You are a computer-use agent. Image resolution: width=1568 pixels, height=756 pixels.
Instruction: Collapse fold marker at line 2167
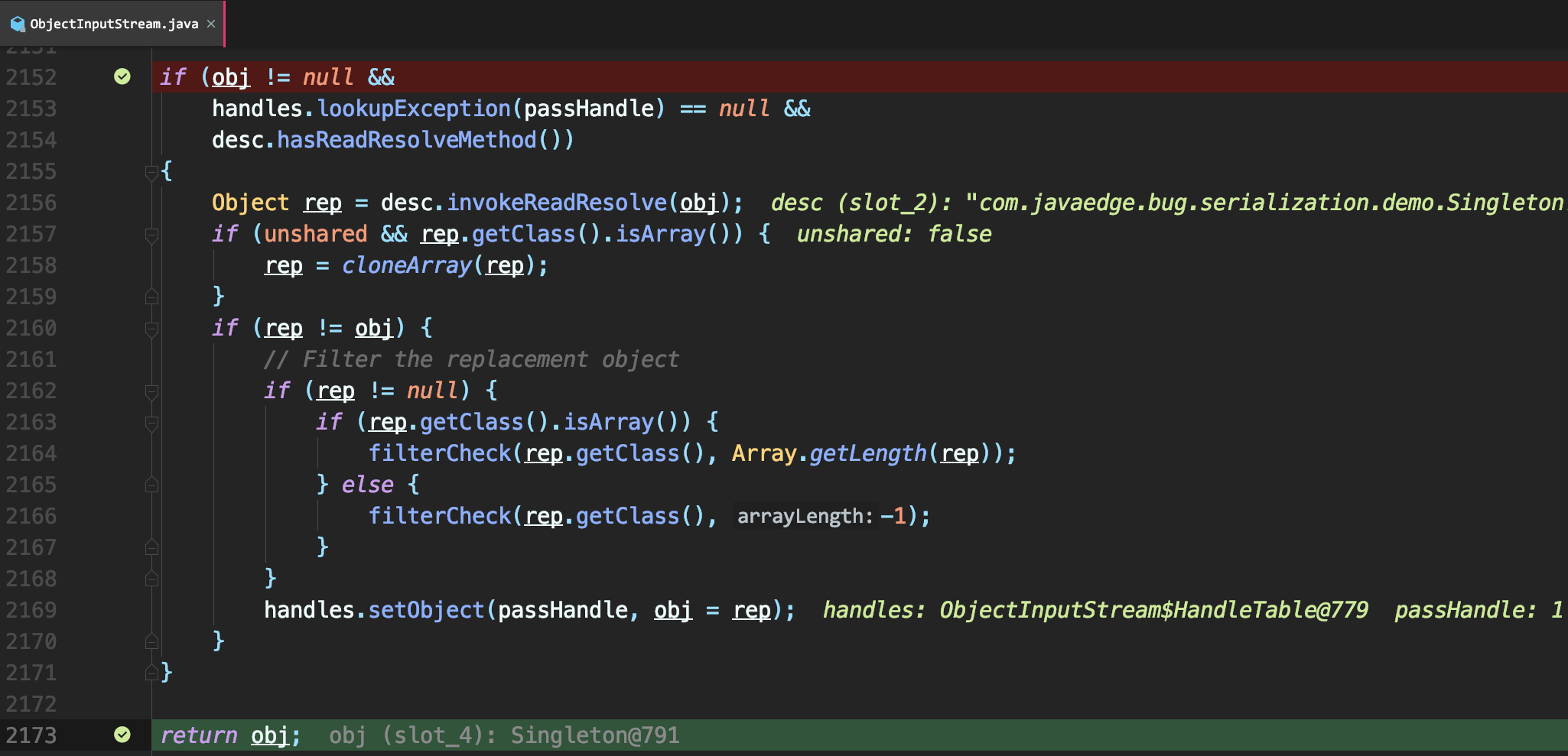(151, 547)
